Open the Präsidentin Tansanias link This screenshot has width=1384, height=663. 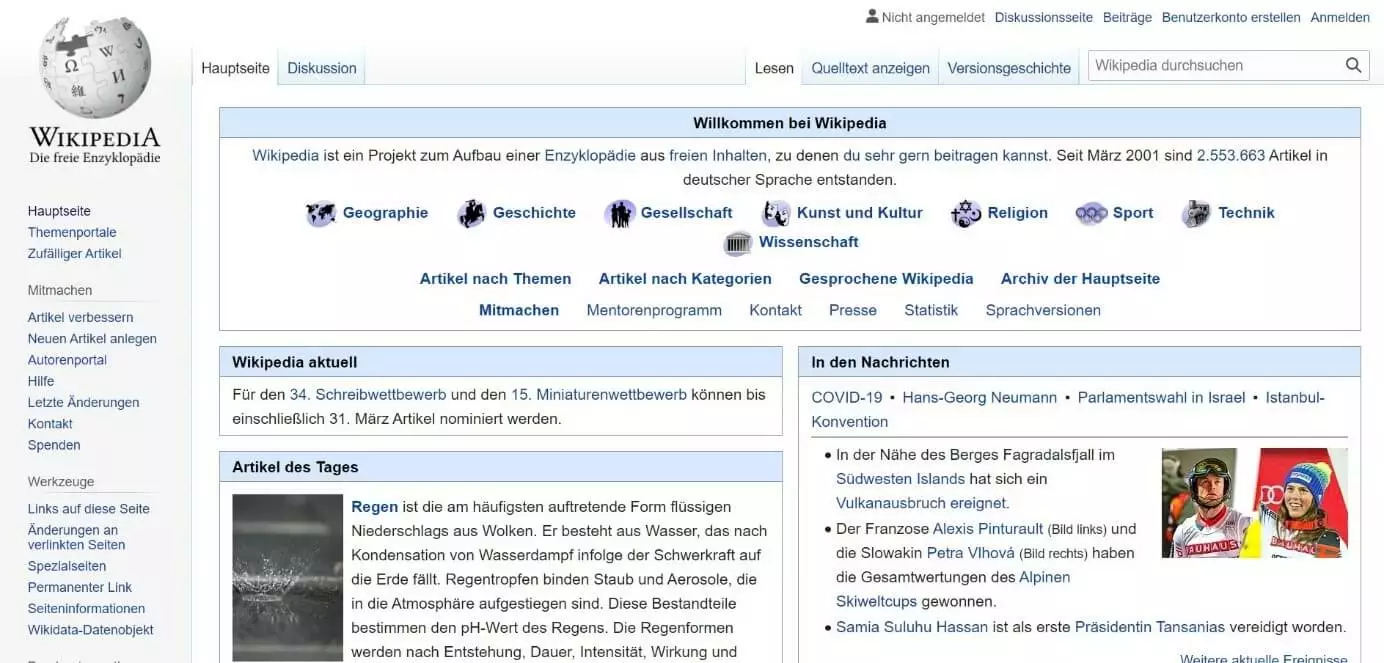pyautogui.click(x=1150, y=627)
